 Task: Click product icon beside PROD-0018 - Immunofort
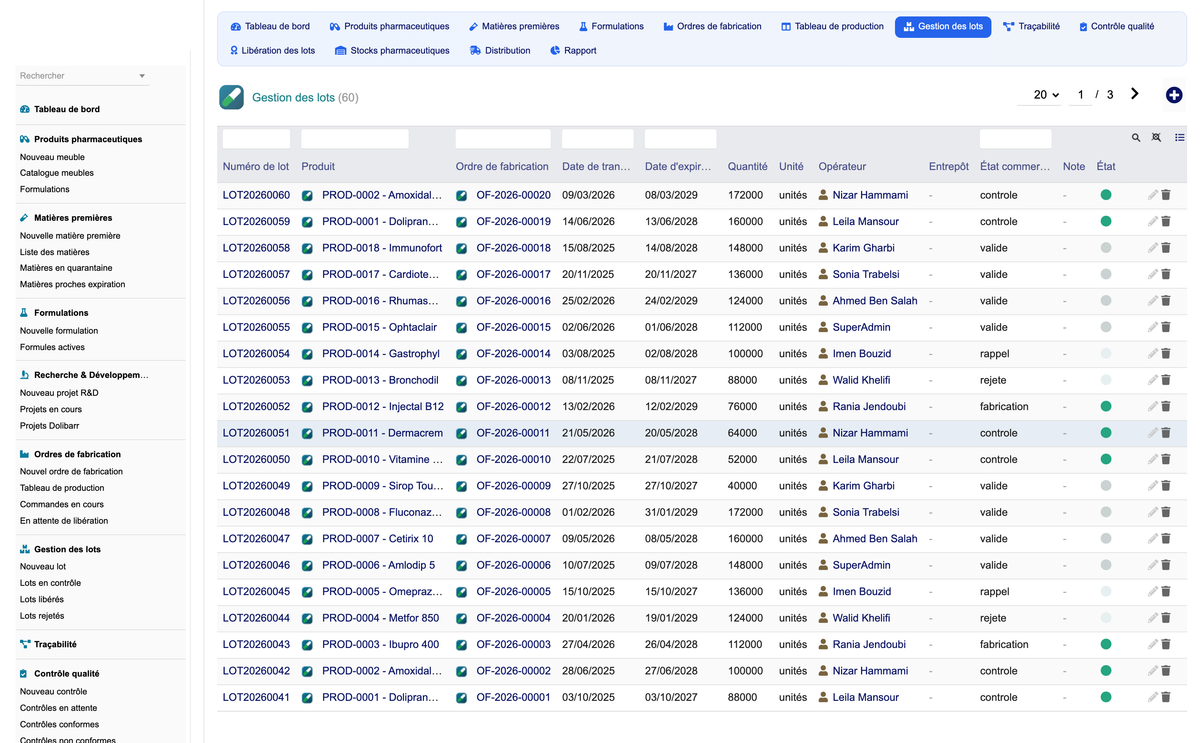point(307,248)
